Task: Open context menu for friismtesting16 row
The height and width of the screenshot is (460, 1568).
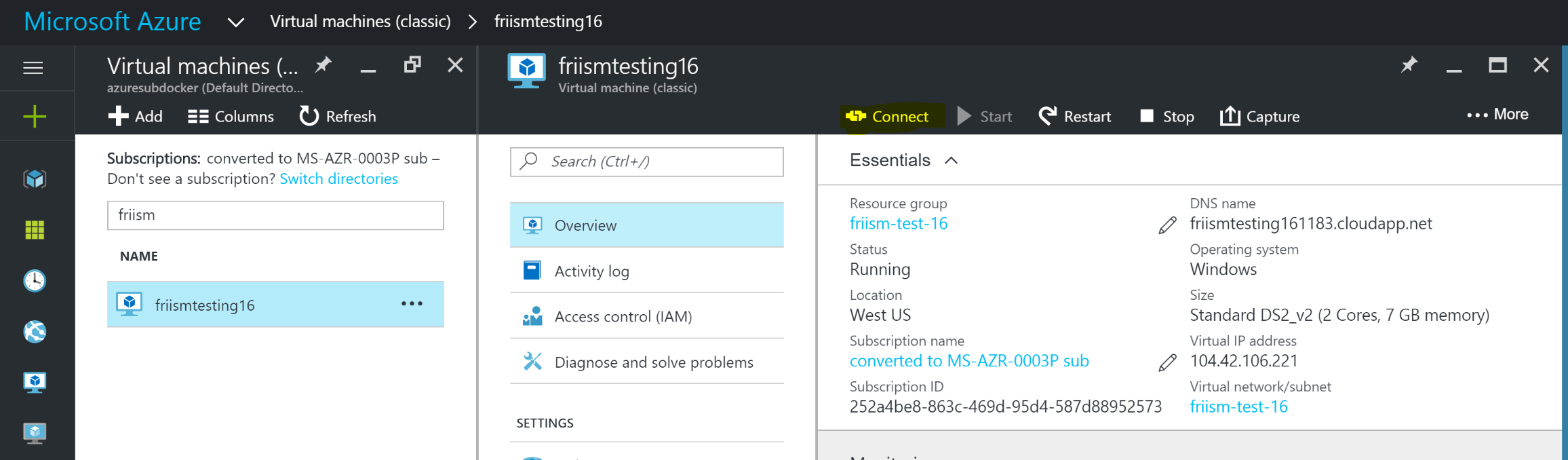Action: [412, 304]
